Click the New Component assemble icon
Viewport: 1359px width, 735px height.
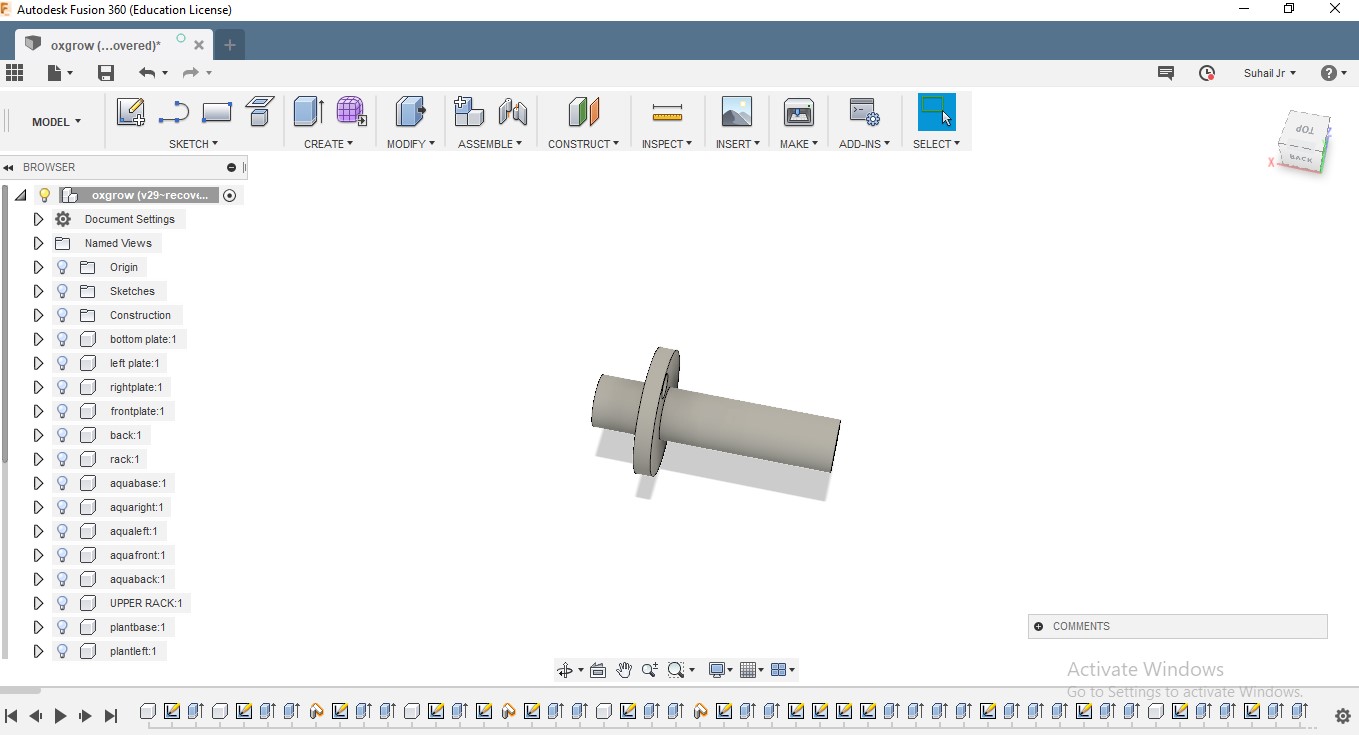pyautogui.click(x=469, y=111)
